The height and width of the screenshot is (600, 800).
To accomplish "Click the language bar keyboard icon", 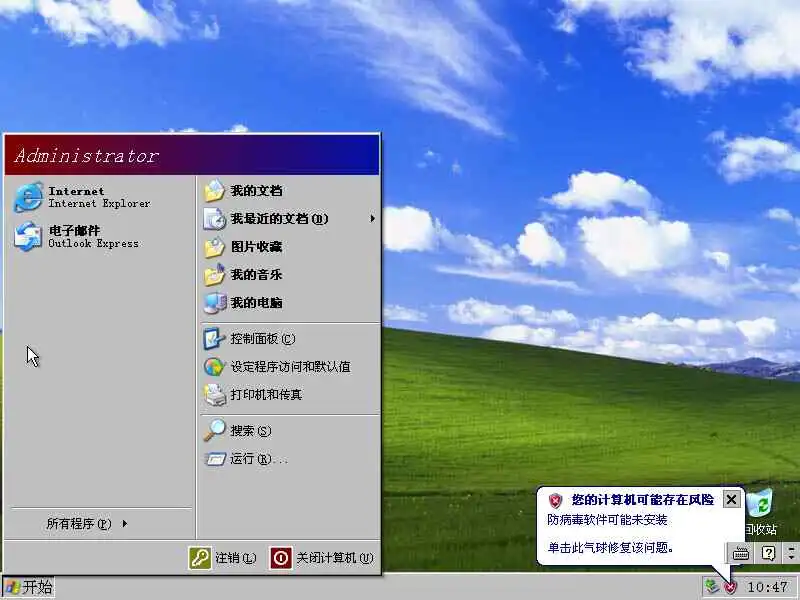I will tap(741, 554).
